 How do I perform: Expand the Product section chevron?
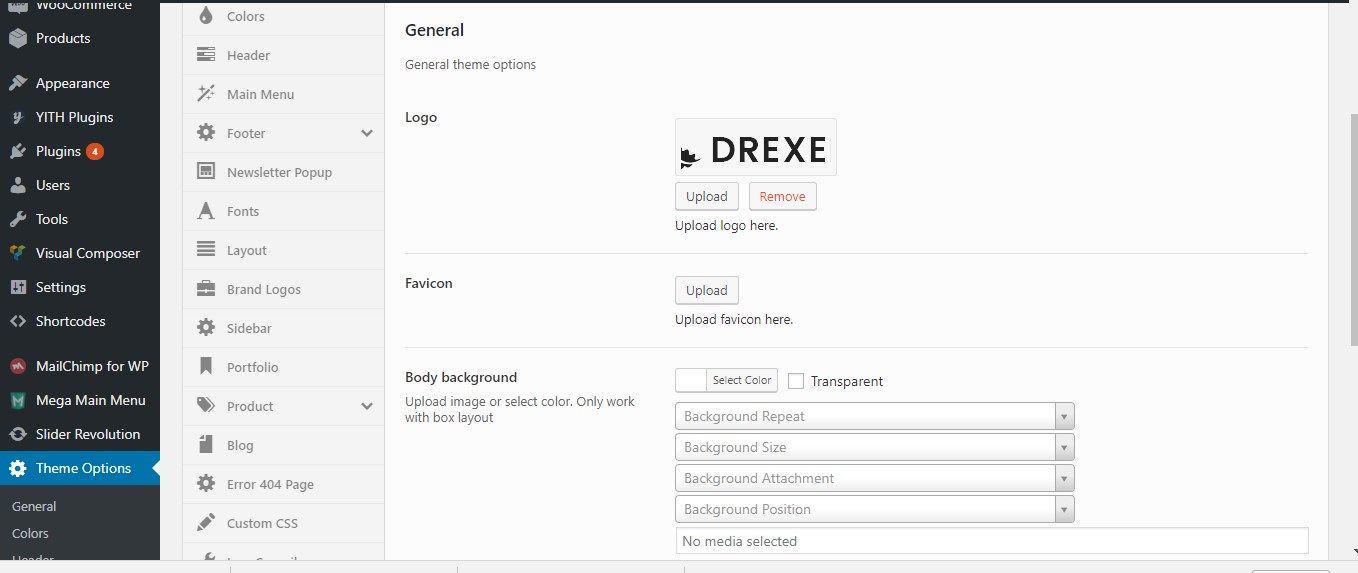click(367, 406)
